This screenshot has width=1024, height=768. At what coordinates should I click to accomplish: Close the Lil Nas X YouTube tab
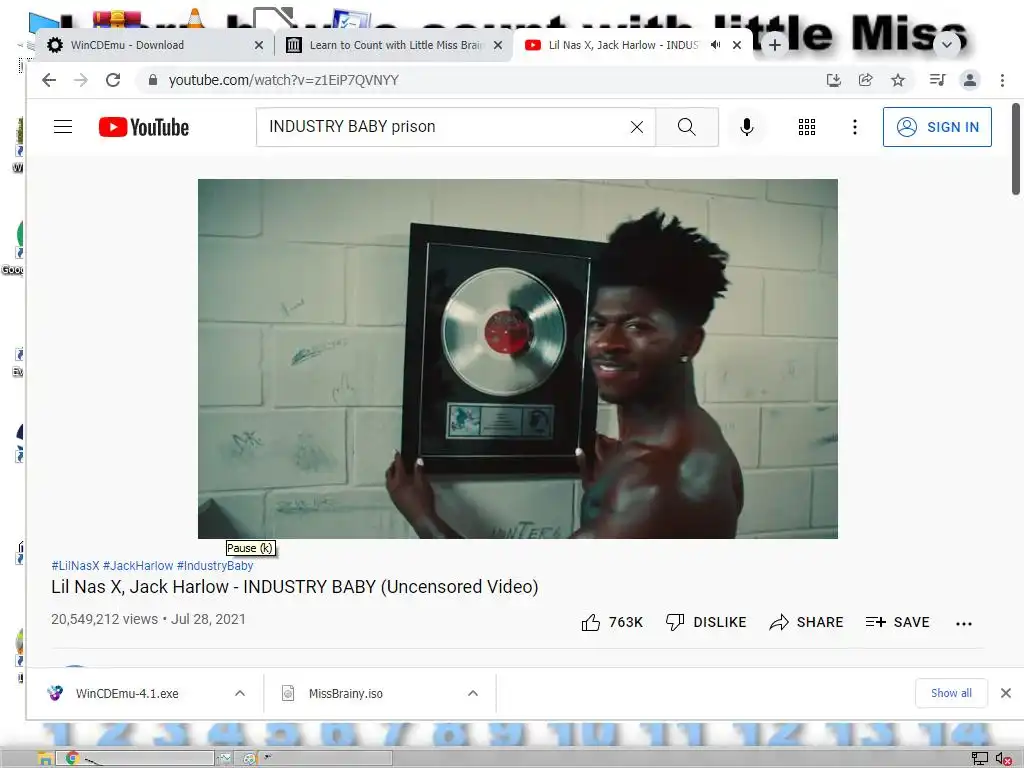click(737, 45)
